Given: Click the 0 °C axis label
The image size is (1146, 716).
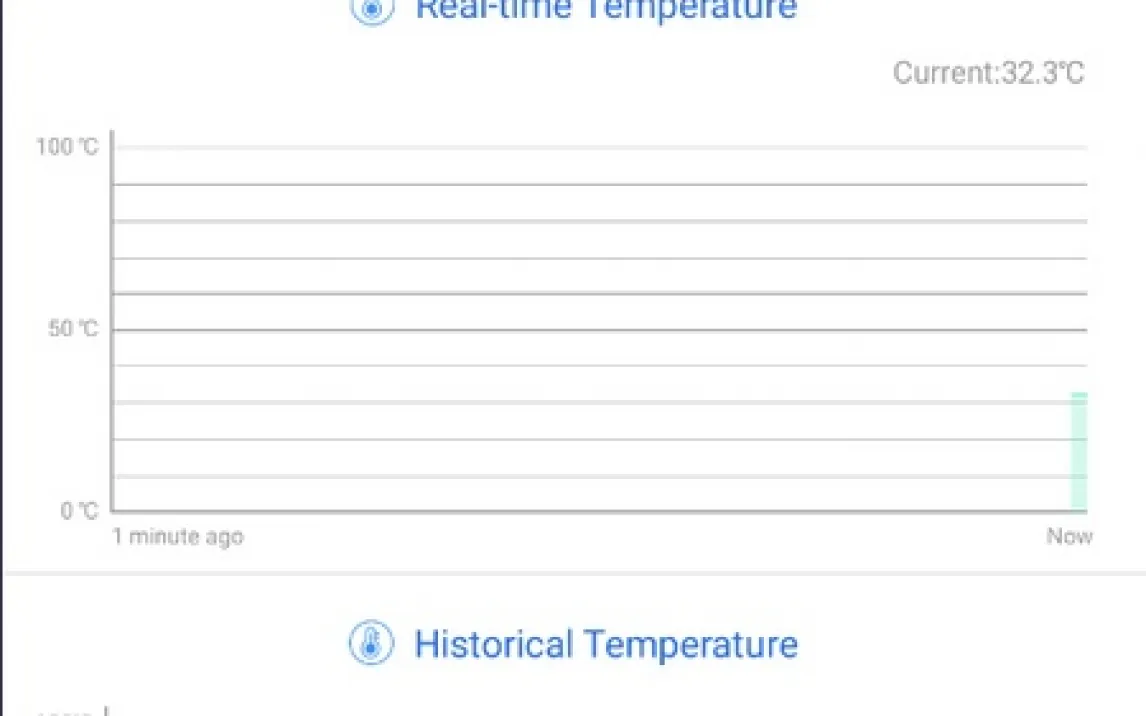Looking at the screenshot, I should coord(79,511).
